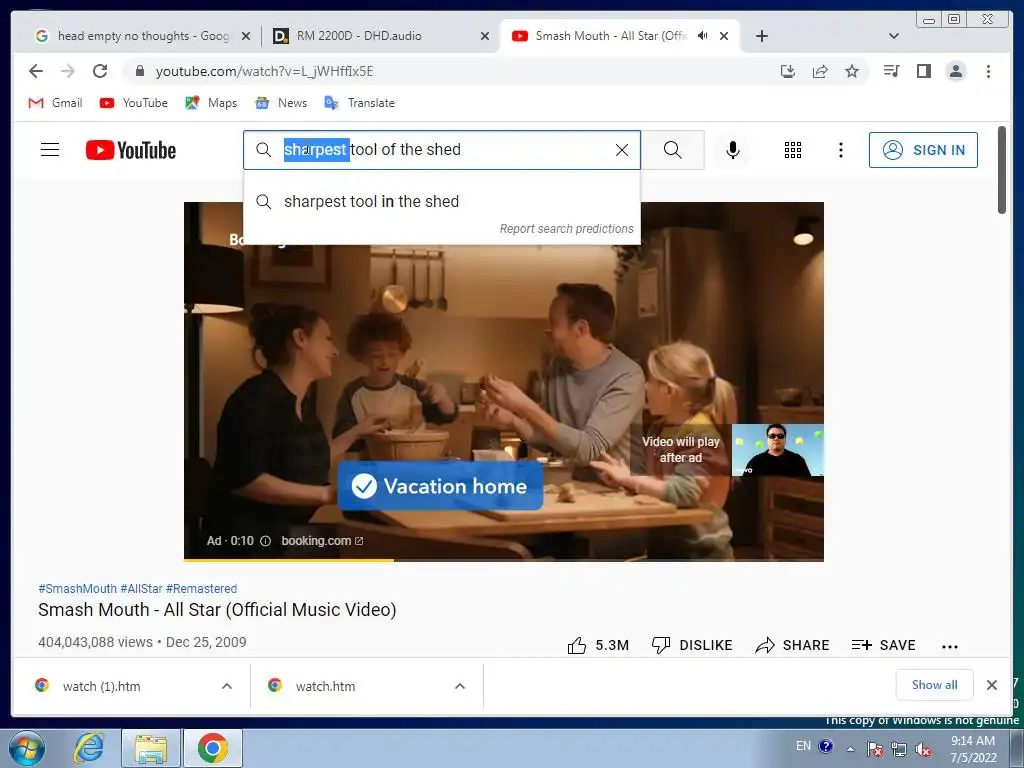
Task: Click the address bar URL
Action: (264, 71)
